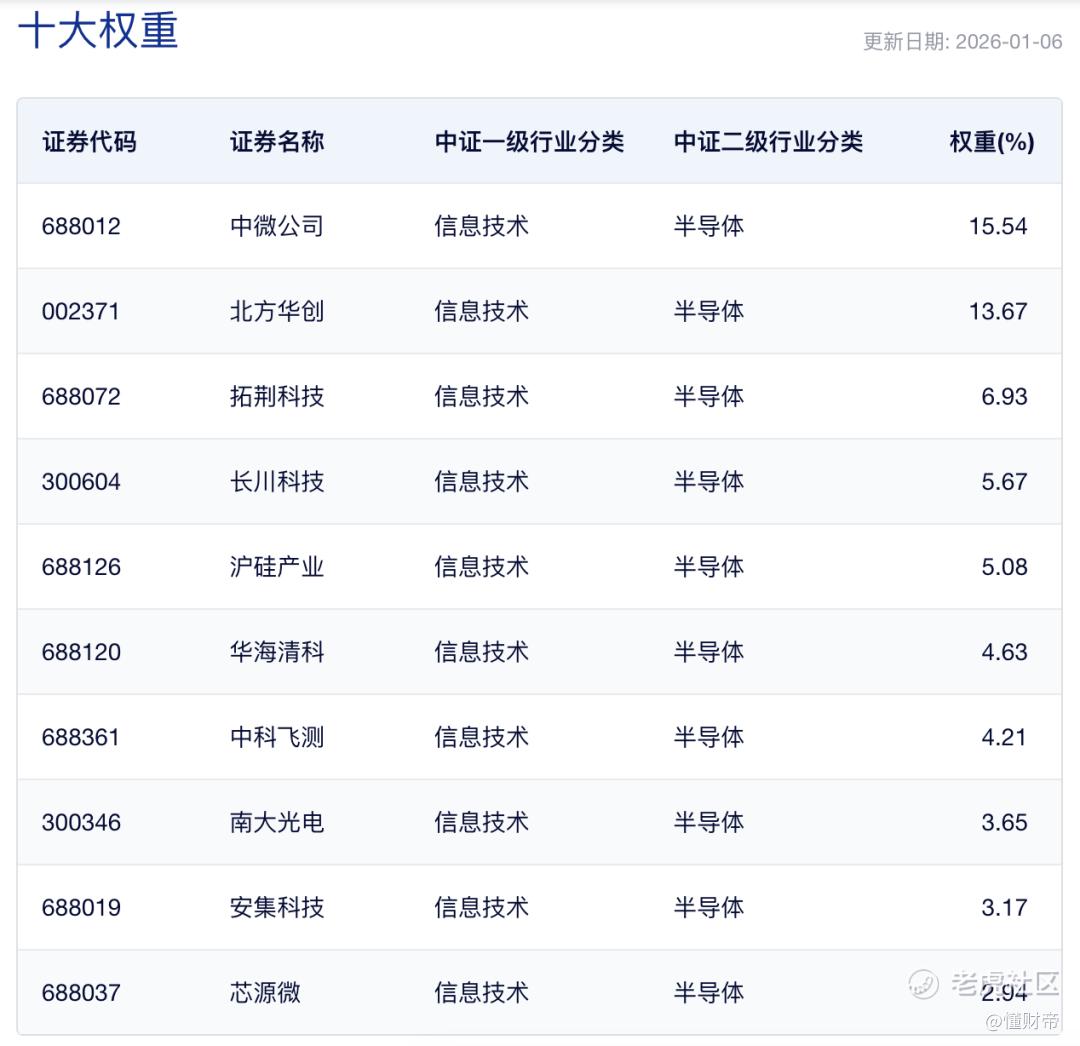
Task: Click weight value 6.93
Action: (x=1004, y=397)
